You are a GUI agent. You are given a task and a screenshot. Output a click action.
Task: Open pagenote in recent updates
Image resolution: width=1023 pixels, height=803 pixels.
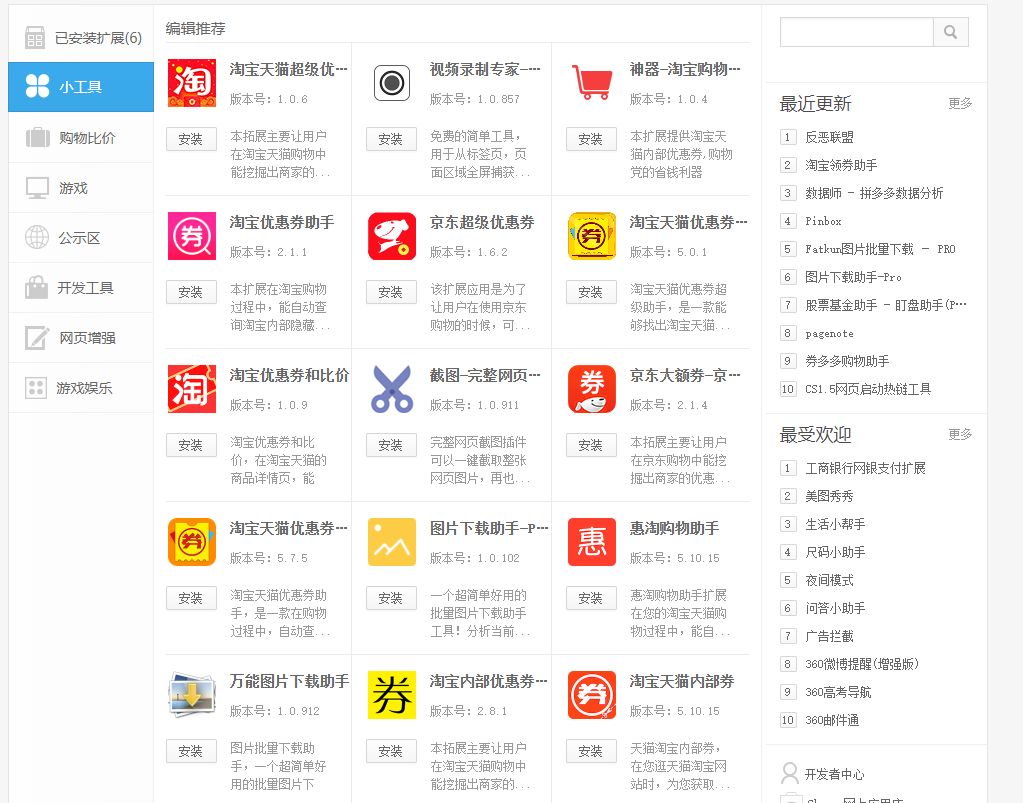click(829, 333)
